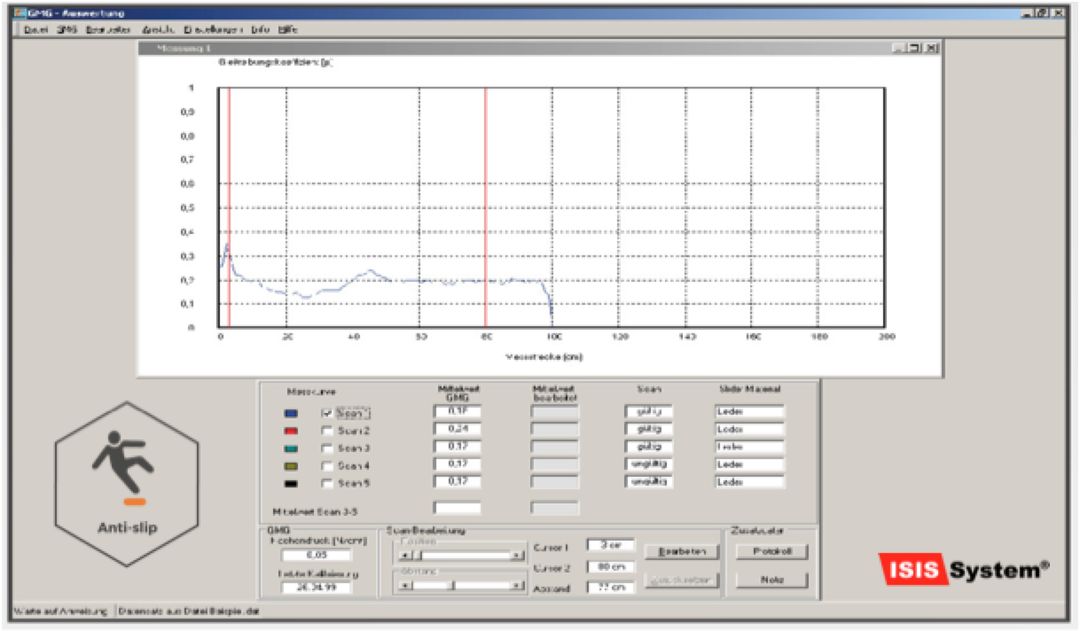
Task: Click Scan 2 Mittelwert GMG value 0,24
Action: (x=457, y=429)
